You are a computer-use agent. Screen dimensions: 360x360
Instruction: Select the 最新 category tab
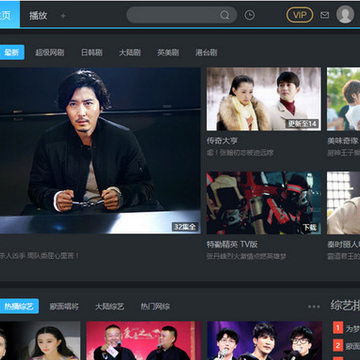(12, 52)
